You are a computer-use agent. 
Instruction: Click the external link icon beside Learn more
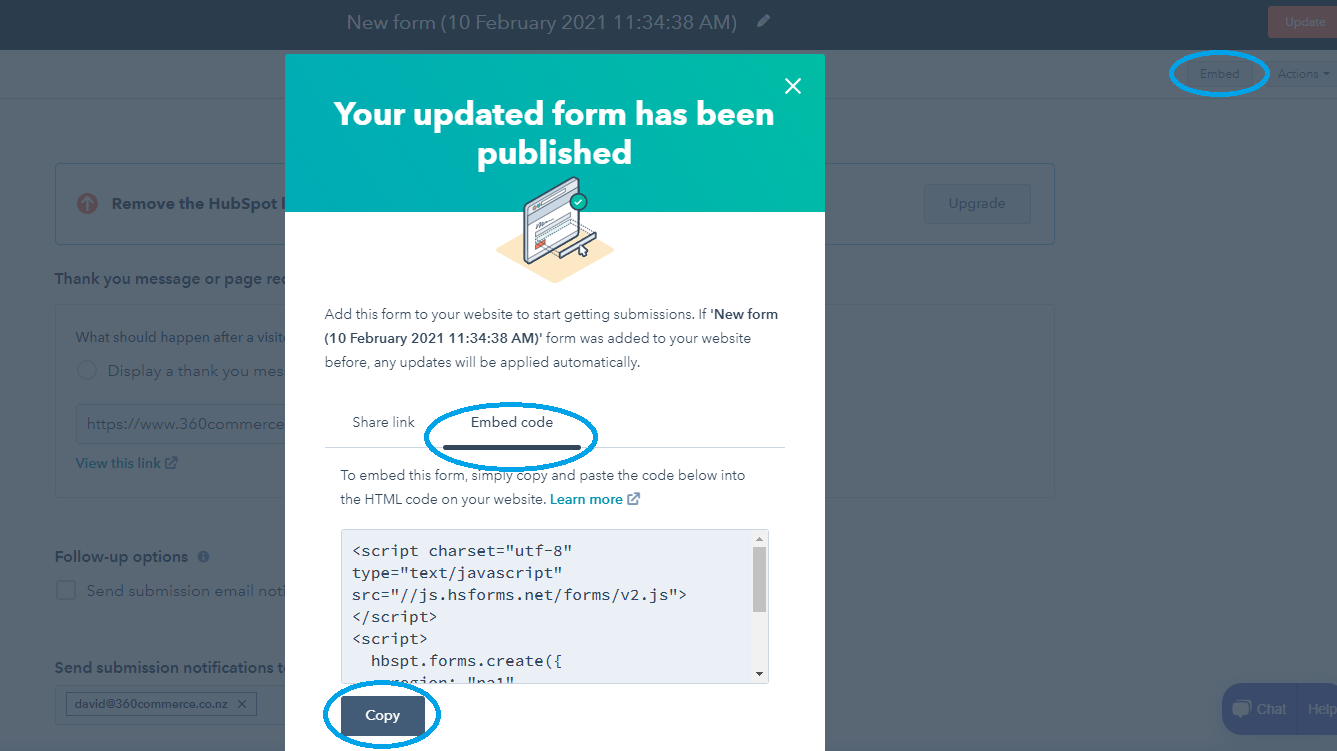(x=634, y=499)
